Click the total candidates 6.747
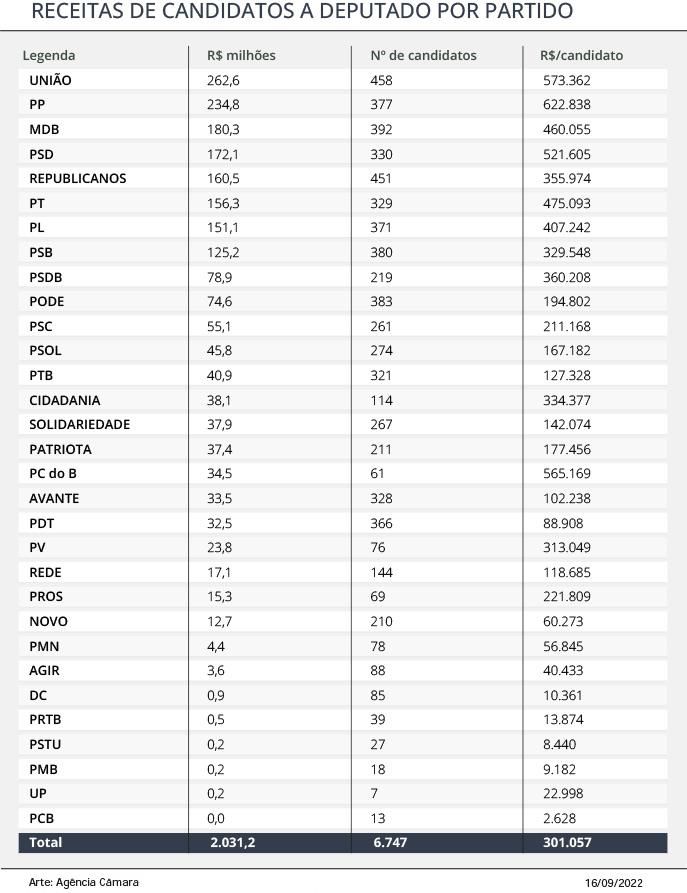 tap(390, 842)
